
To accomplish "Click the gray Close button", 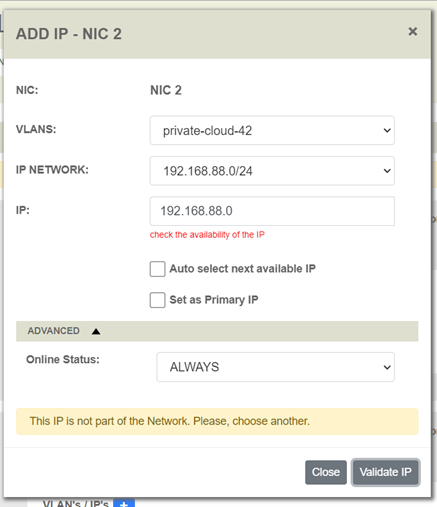I will 326,472.
